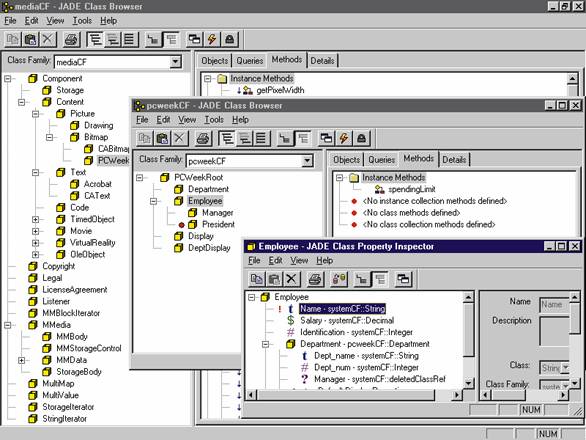This screenshot has height=440, width=586.
Task: Click the Paste icon in Property Inspector toolbar
Action: click(274, 279)
